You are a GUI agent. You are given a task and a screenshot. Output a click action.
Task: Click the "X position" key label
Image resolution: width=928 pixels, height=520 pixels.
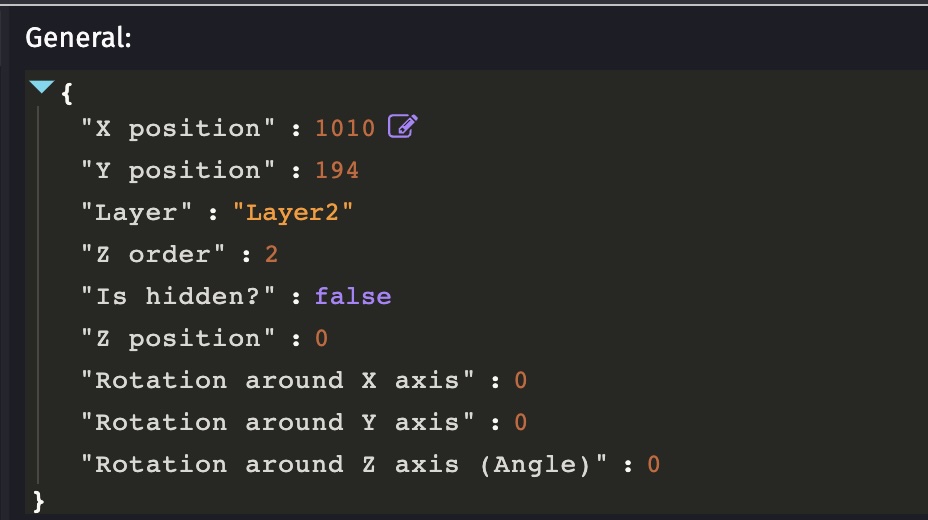click(x=178, y=128)
